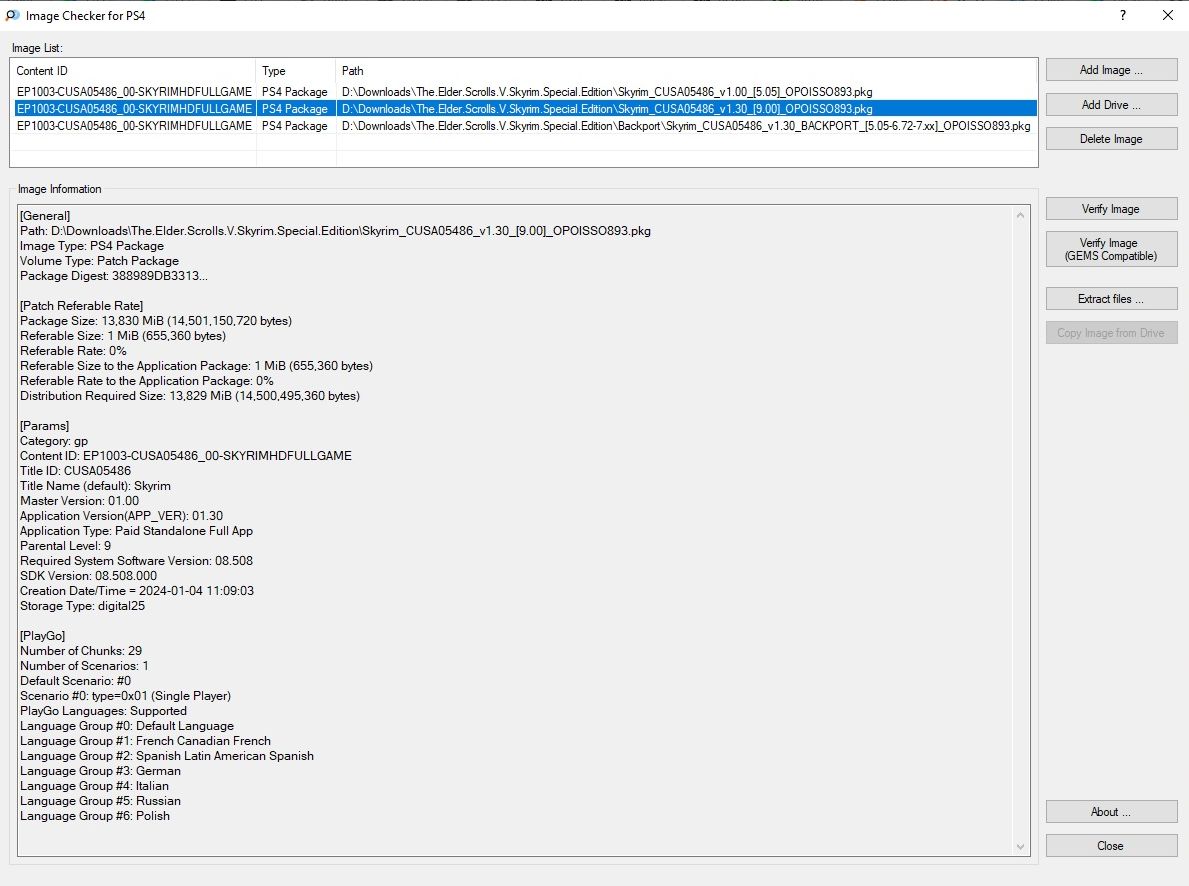Viewport: 1189px width, 886px height.
Task: Click the Copy Image from Drive button
Action: [x=1111, y=333]
